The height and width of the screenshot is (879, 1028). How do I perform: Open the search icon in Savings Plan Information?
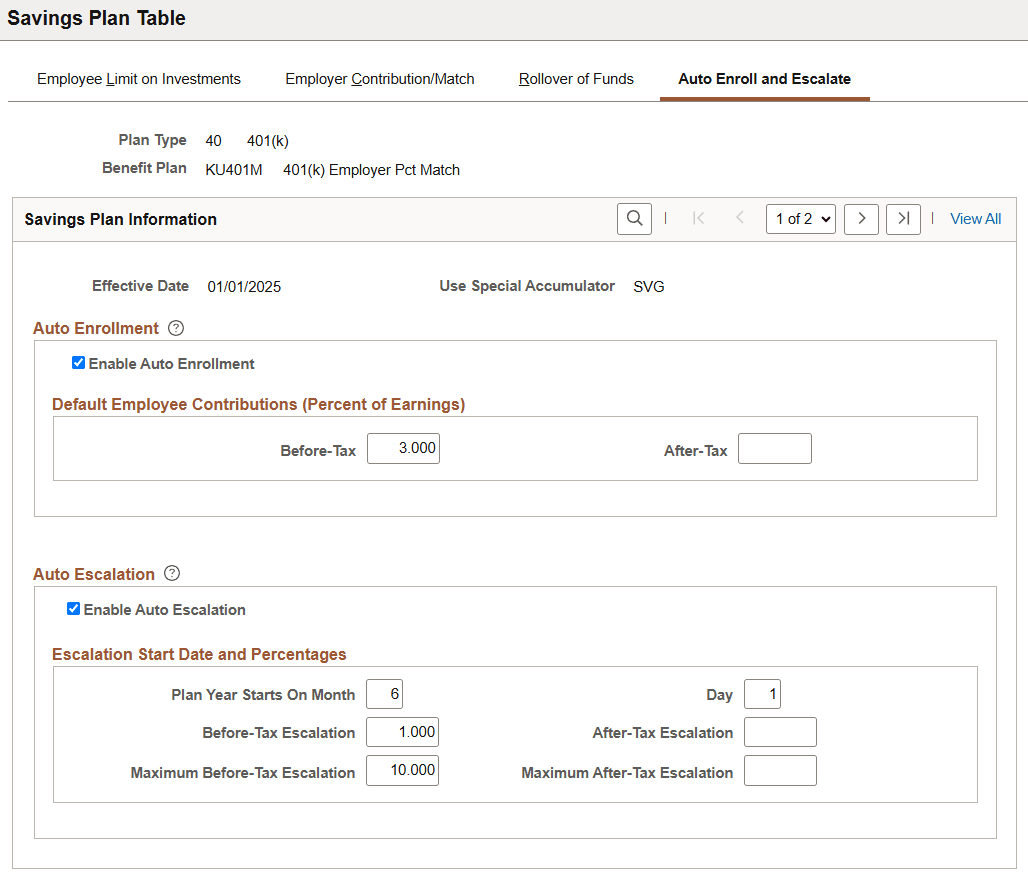(634, 218)
